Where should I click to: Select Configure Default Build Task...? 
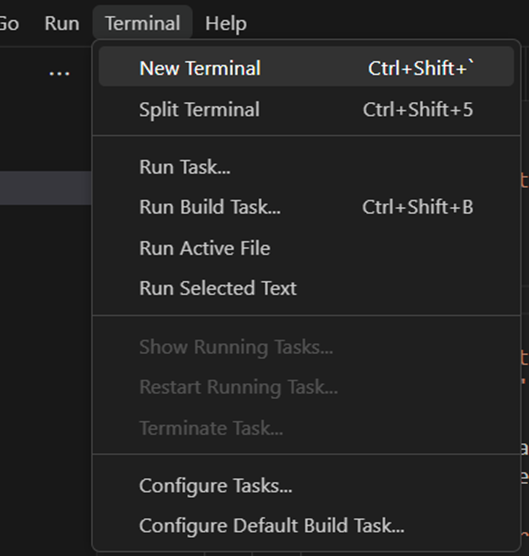[x=306, y=525]
